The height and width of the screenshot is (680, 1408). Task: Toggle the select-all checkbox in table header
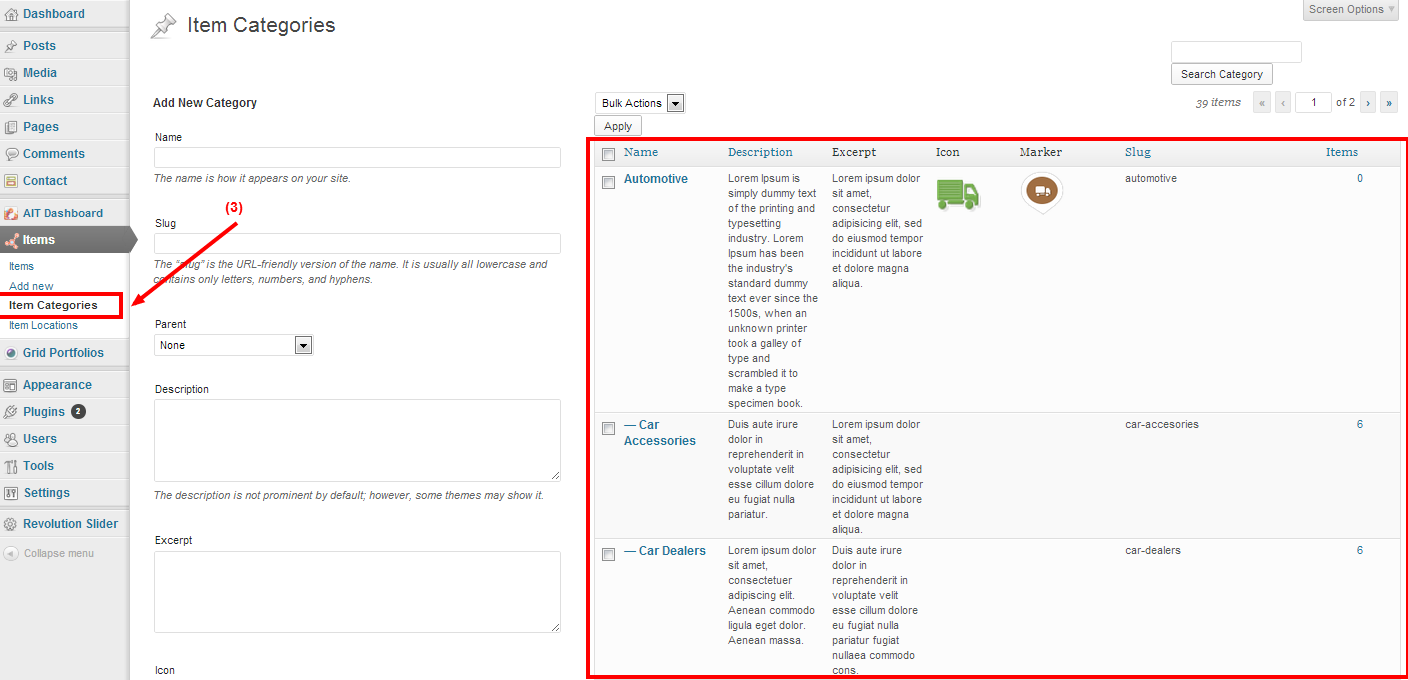point(608,154)
